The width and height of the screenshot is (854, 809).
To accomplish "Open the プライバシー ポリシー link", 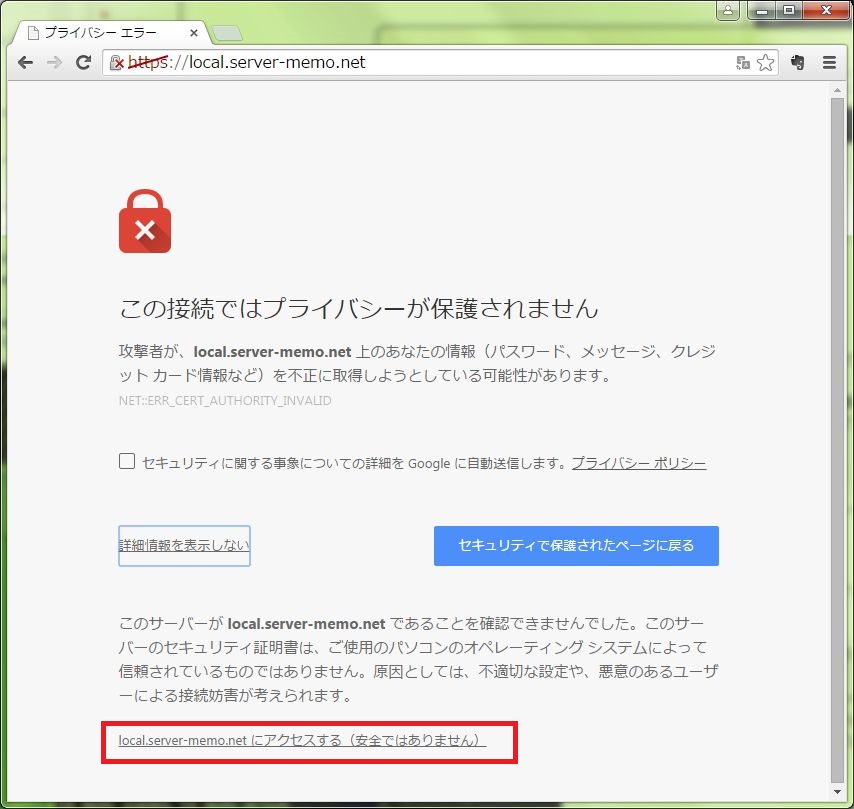I will click(x=639, y=463).
